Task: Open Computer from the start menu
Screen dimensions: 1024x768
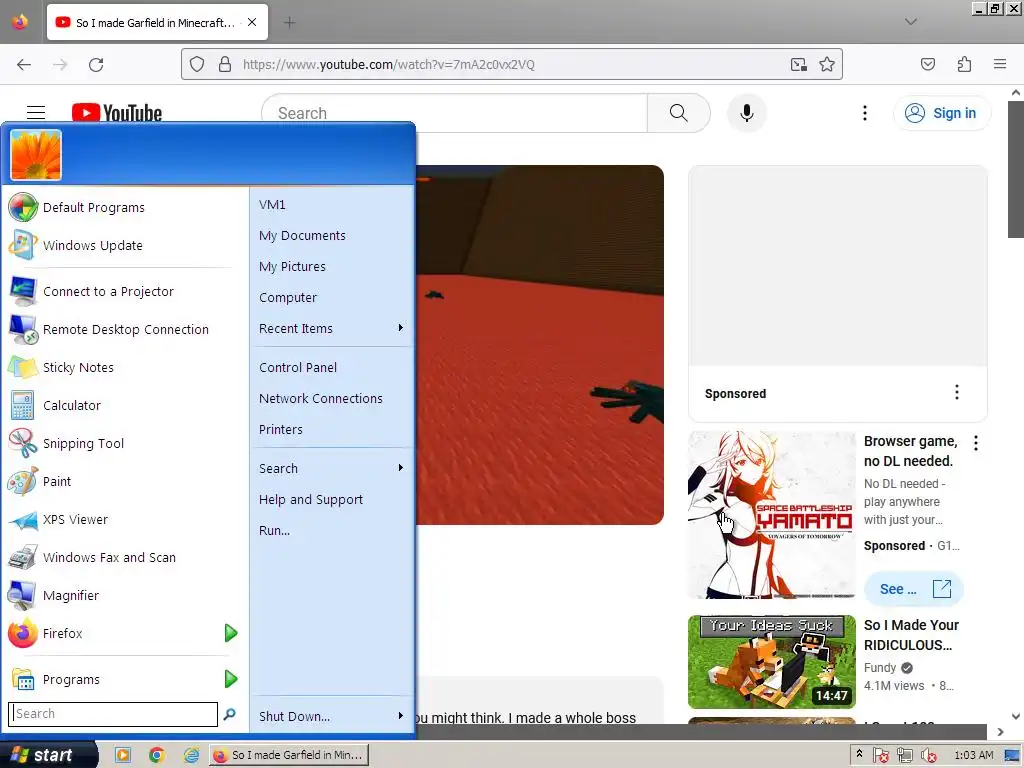Action: tap(287, 298)
